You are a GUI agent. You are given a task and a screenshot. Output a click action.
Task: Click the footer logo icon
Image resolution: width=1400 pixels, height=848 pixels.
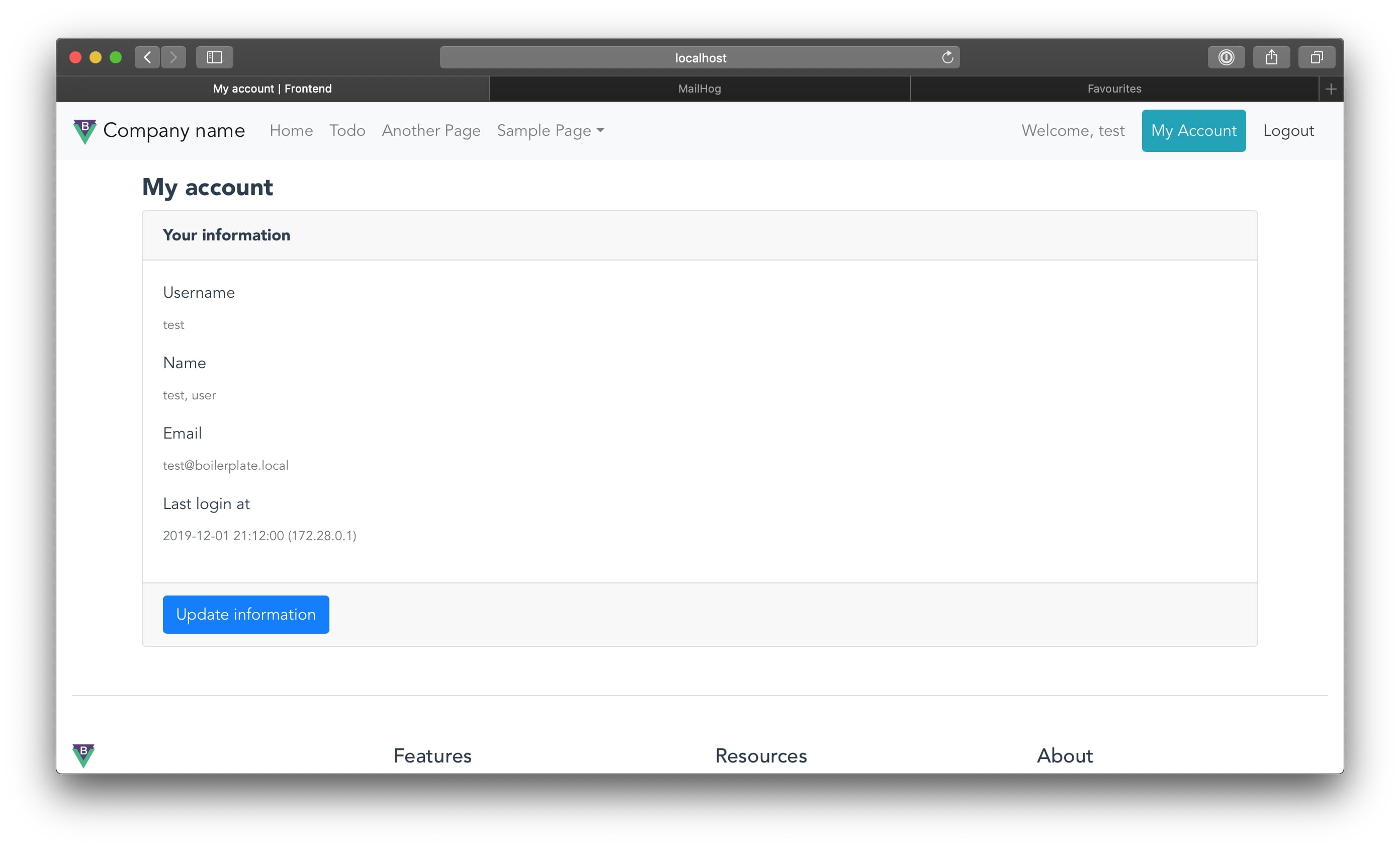tap(83, 755)
